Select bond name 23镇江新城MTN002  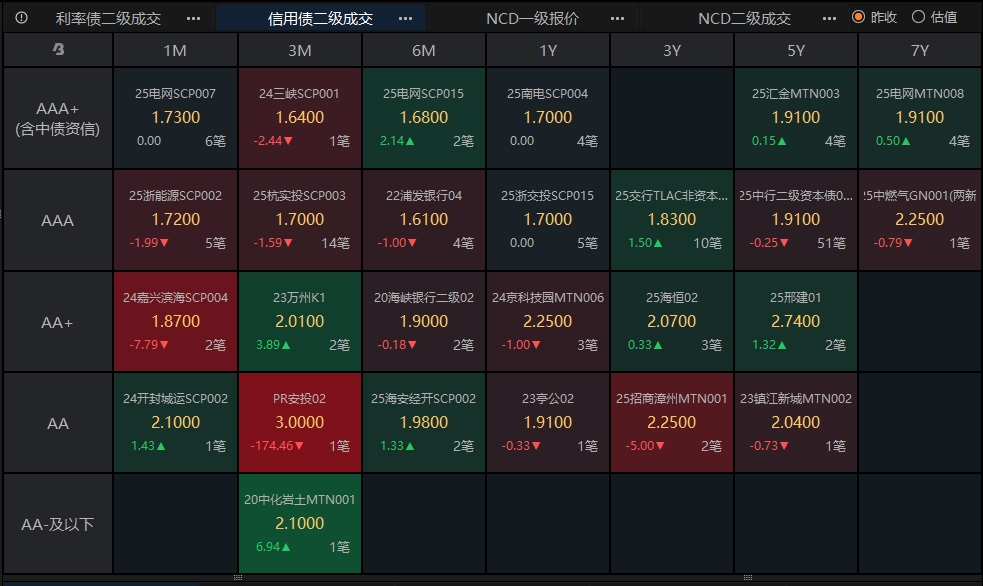[796, 399]
